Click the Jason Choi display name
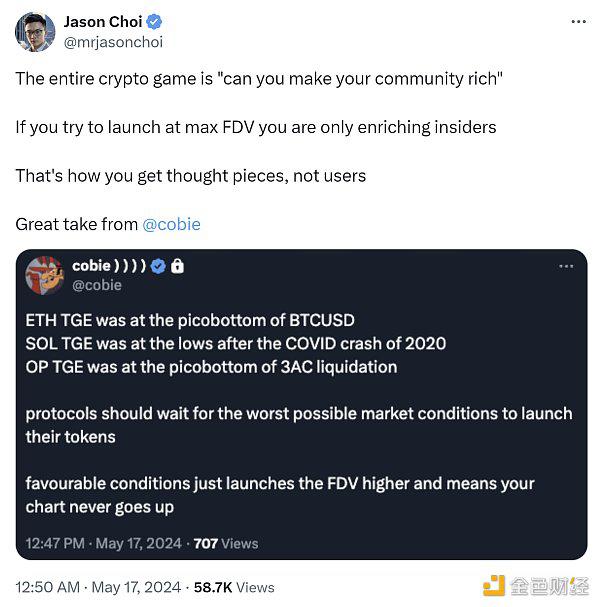 [103, 22]
